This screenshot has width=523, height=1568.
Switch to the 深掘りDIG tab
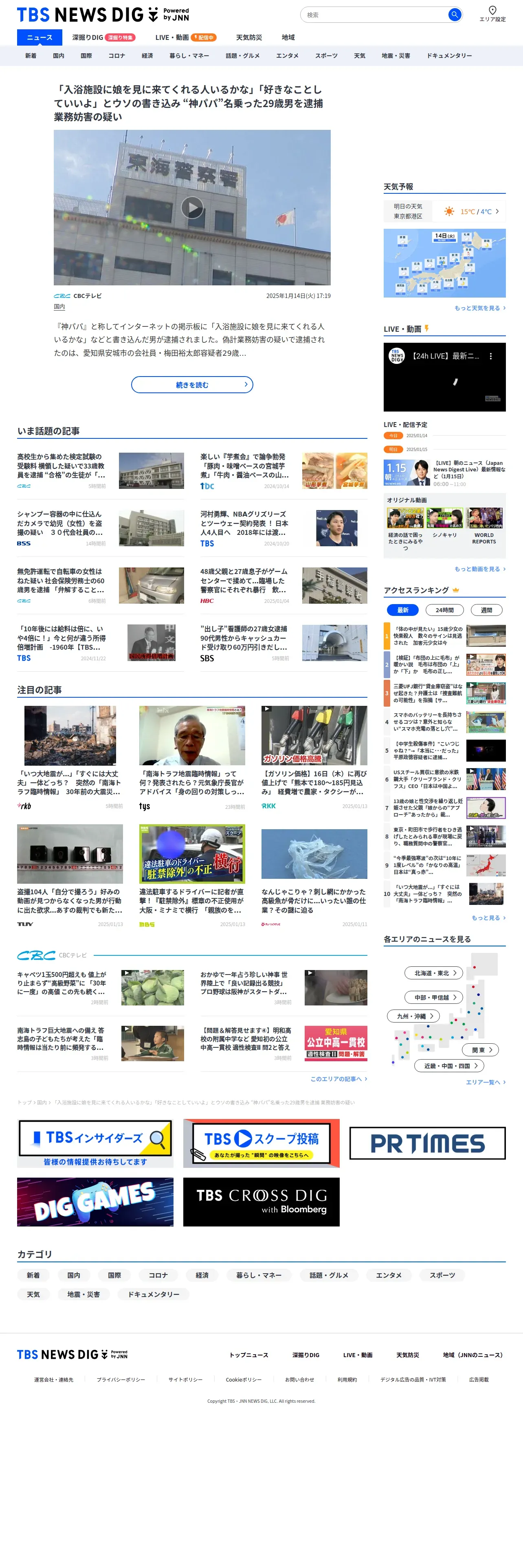pos(103,37)
